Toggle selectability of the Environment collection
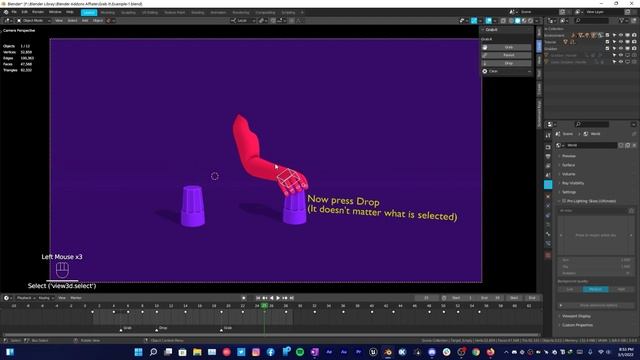 (614, 36)
